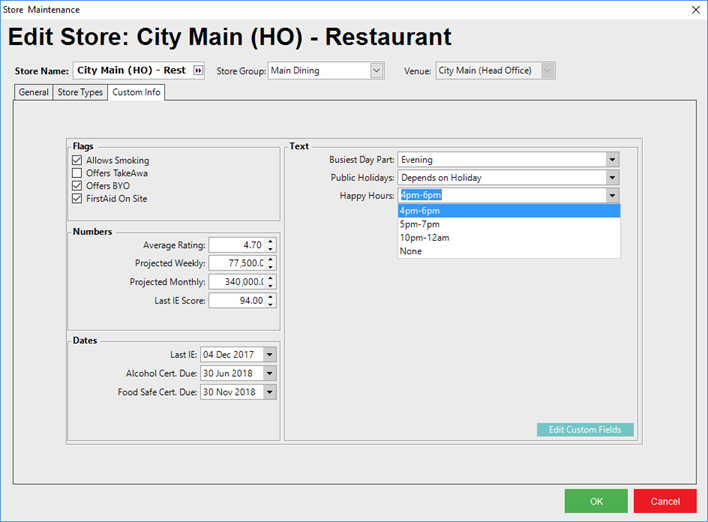708x522 pixels.
Task: Click the Edit Custom Fields button
Action: point(585,430)
